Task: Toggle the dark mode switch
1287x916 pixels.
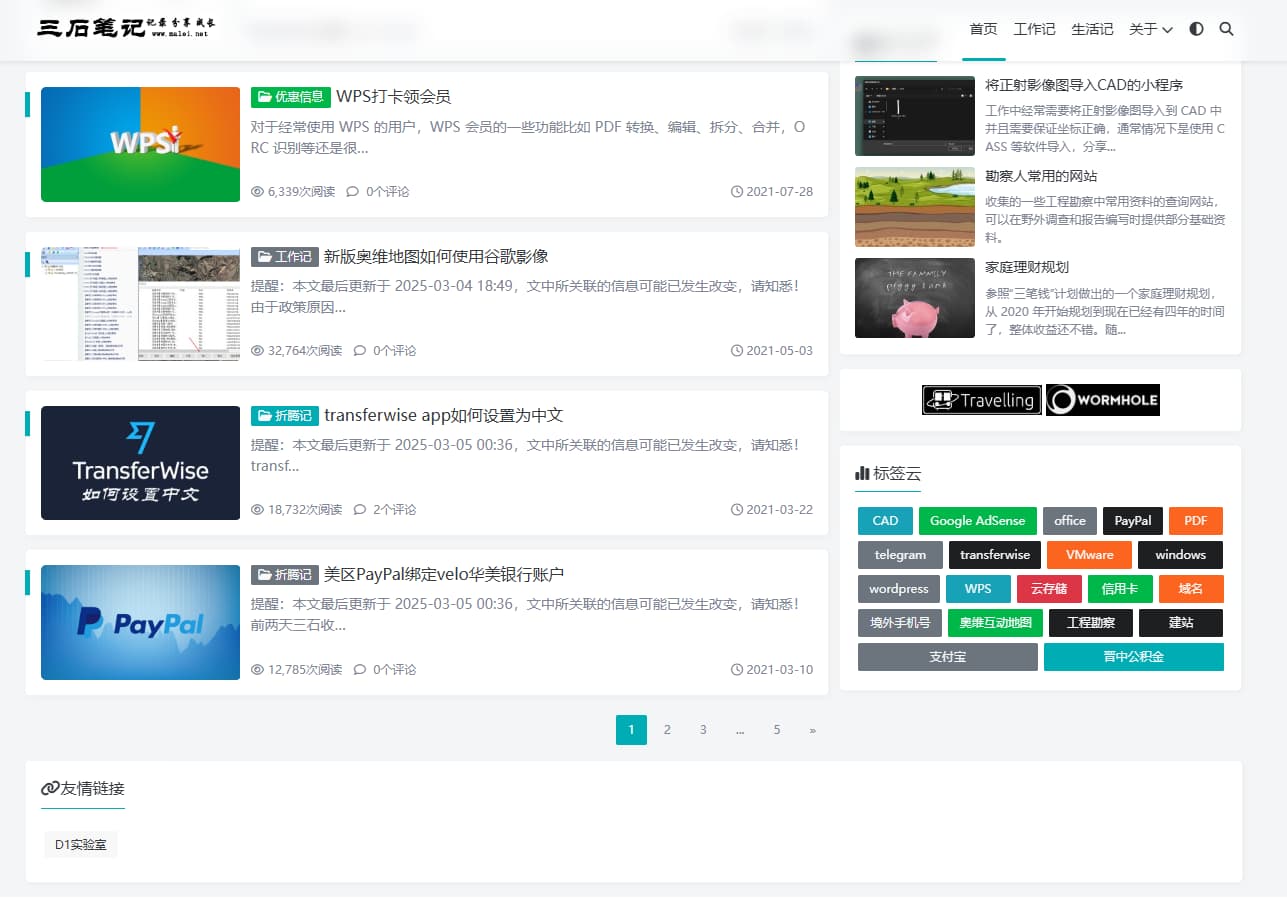Action: click(1196, 30)
